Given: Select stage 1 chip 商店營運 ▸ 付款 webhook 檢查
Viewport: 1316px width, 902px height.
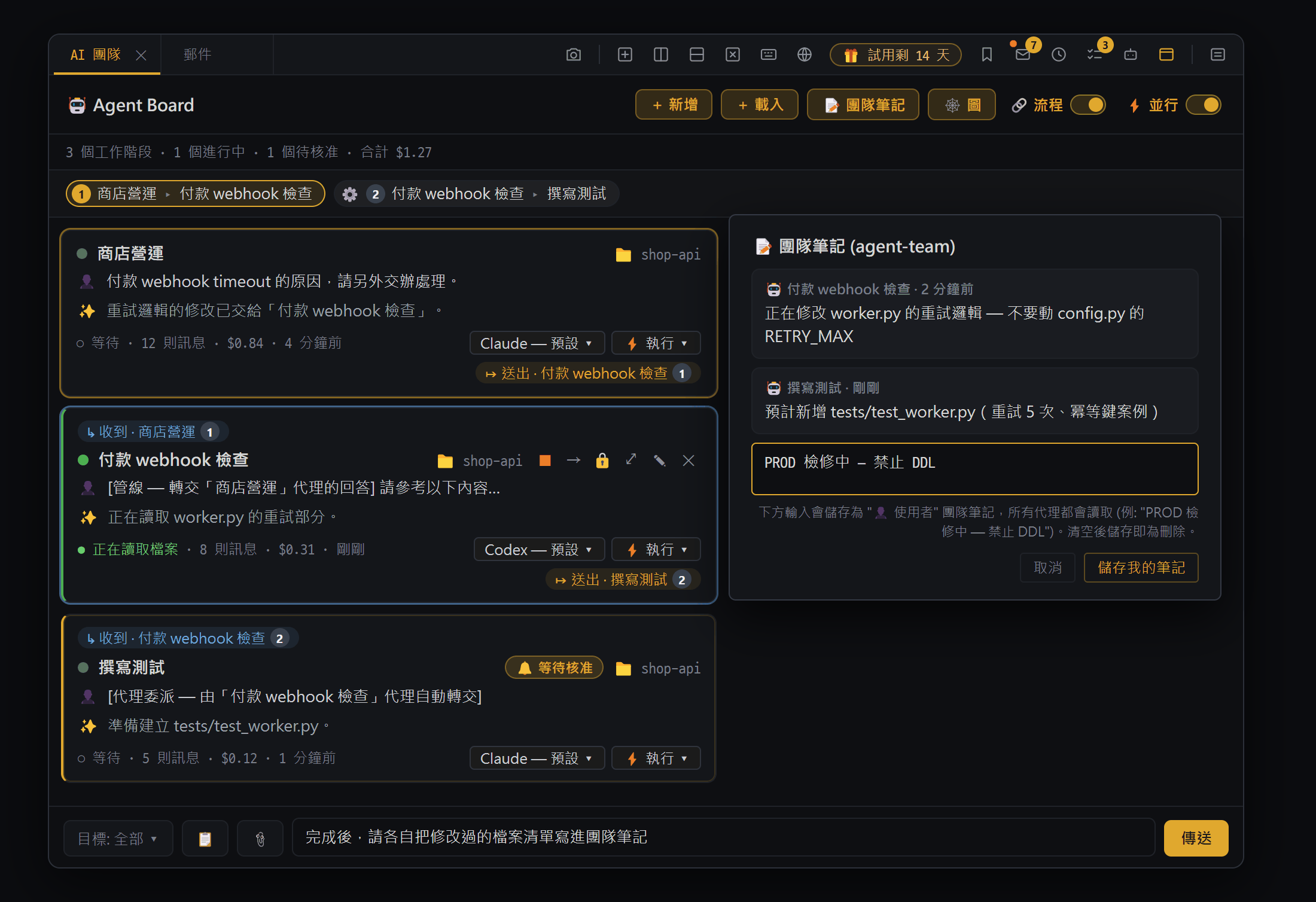Looking at the screenshot, I should coord(196,194).
